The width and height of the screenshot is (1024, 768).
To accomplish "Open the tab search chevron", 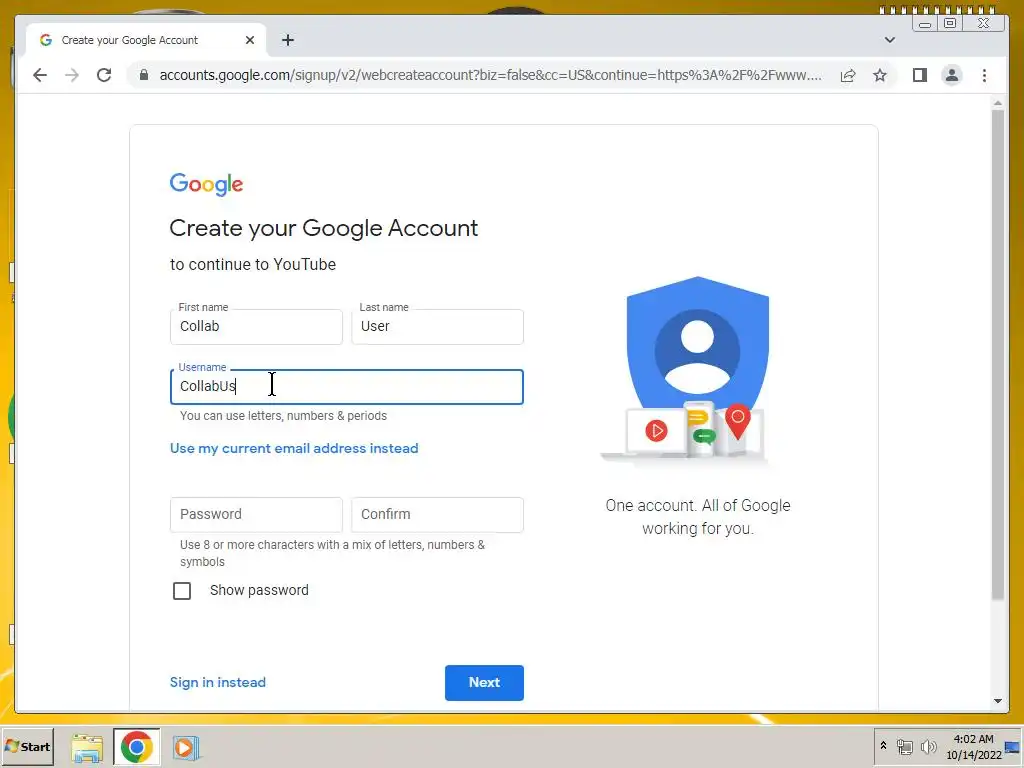I will [889, 40].
